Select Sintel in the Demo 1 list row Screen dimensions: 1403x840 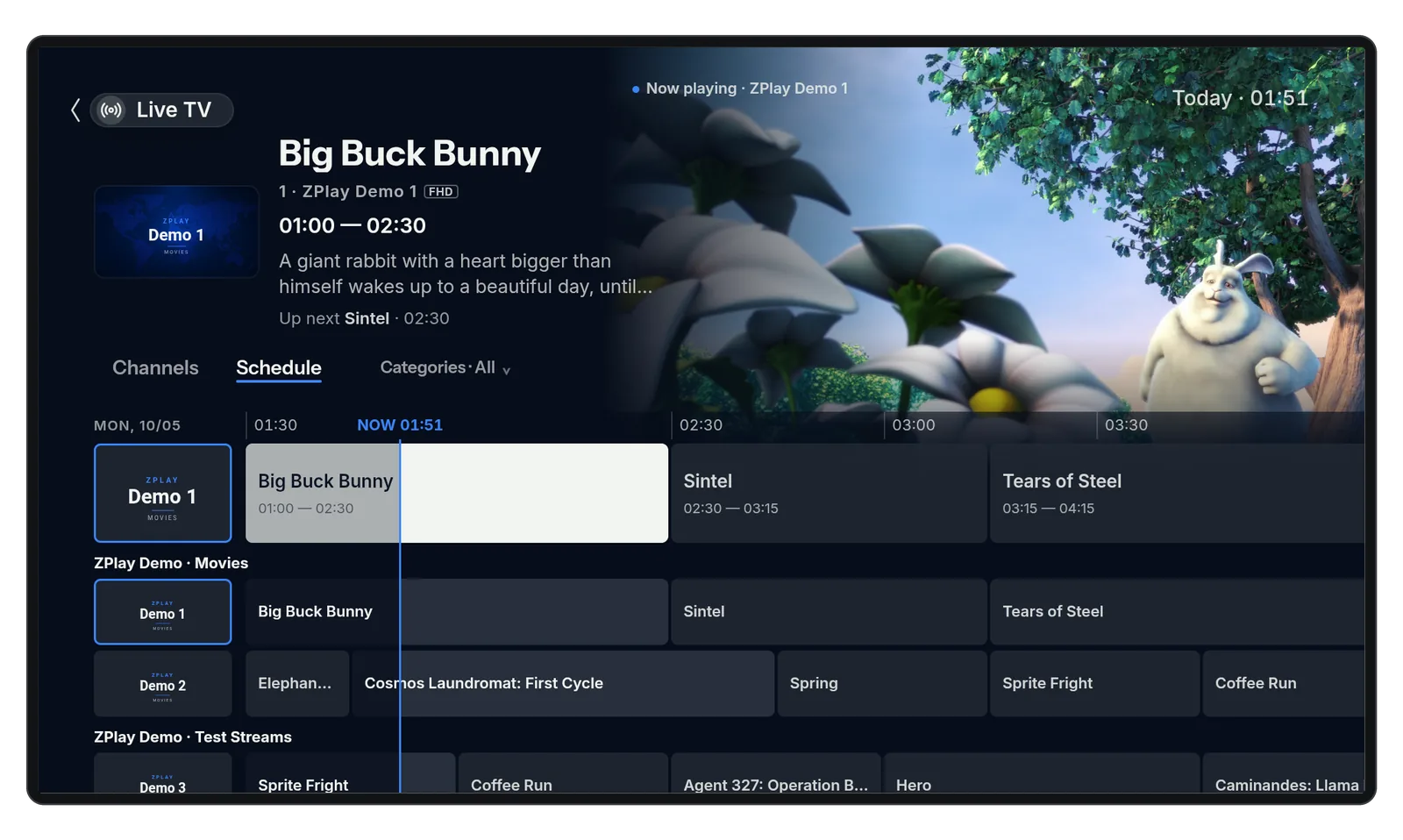coord(830,612)
